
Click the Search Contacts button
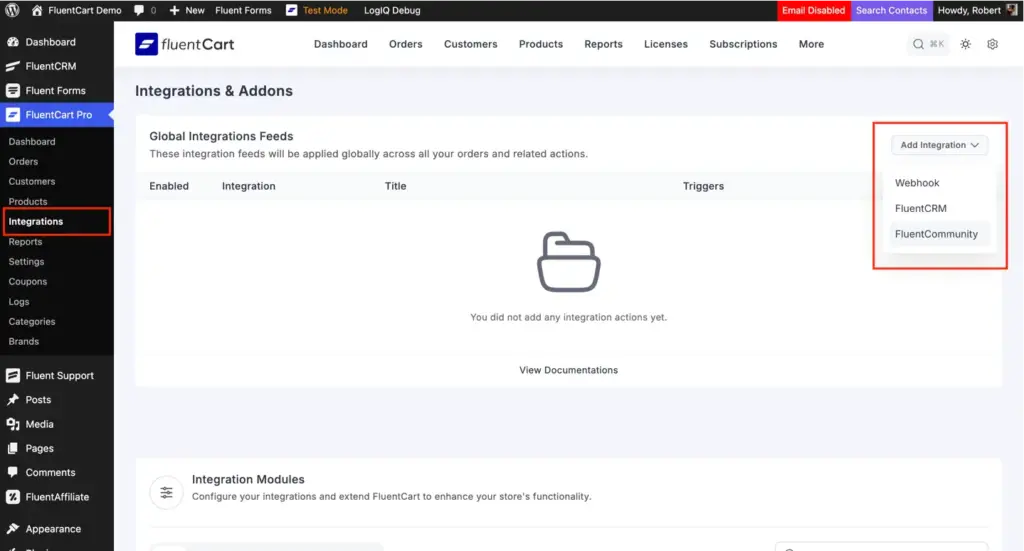tap(891, 10)
